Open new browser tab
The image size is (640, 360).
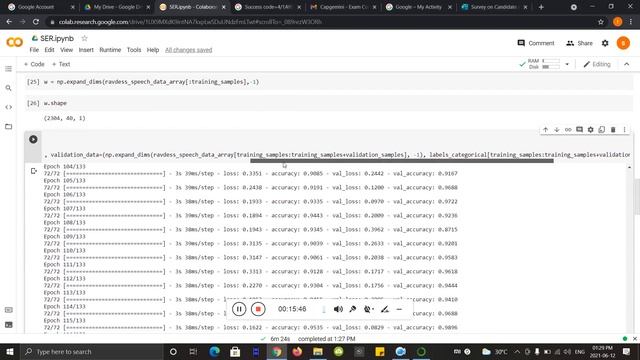pos(541,7)
